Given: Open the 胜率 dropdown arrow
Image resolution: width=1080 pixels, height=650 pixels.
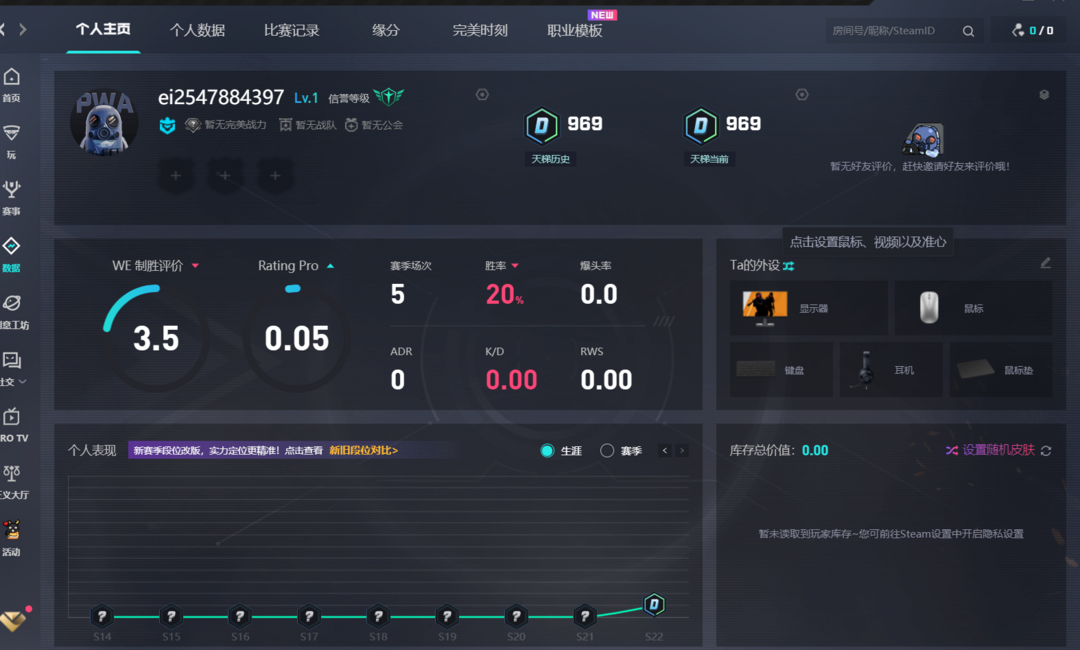Looking at the screenshot, I should [515, 266].
